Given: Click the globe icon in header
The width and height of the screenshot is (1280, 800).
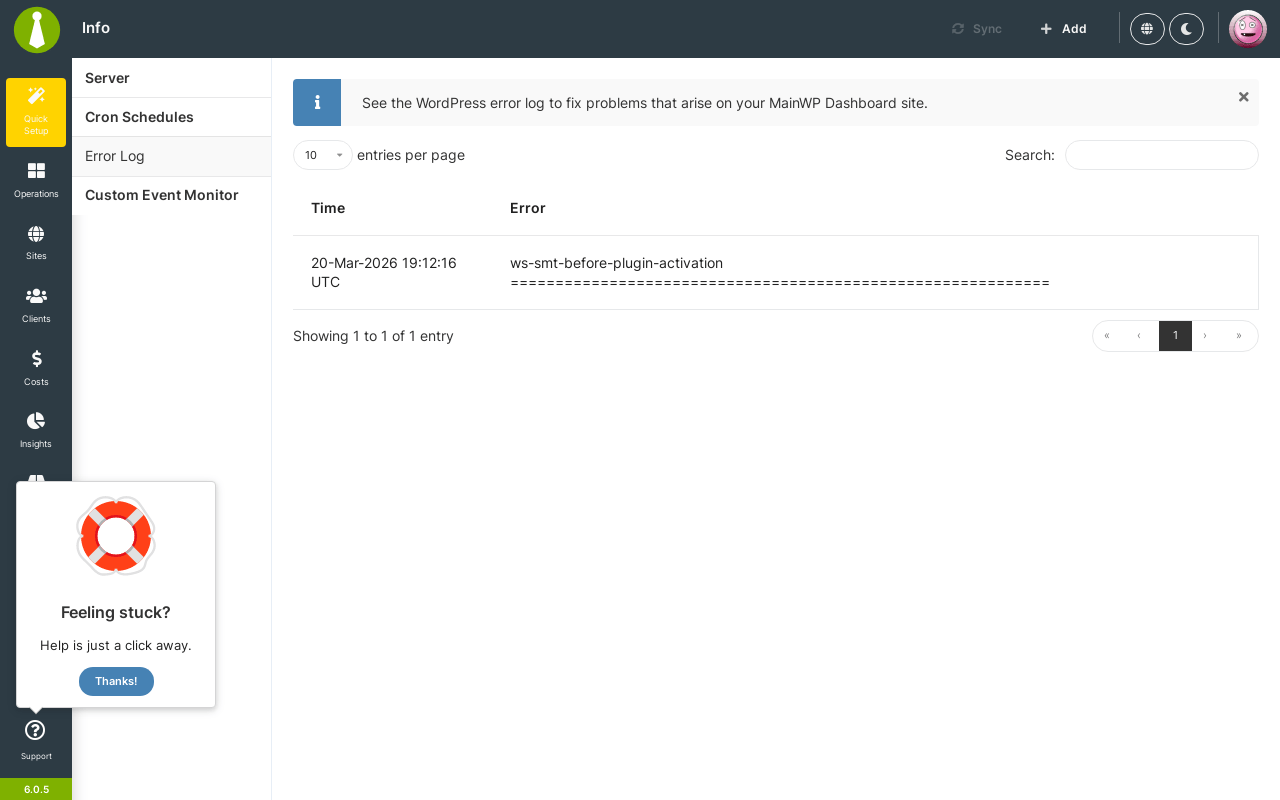Looking at the screenshot, I should tap(1147, 29).
